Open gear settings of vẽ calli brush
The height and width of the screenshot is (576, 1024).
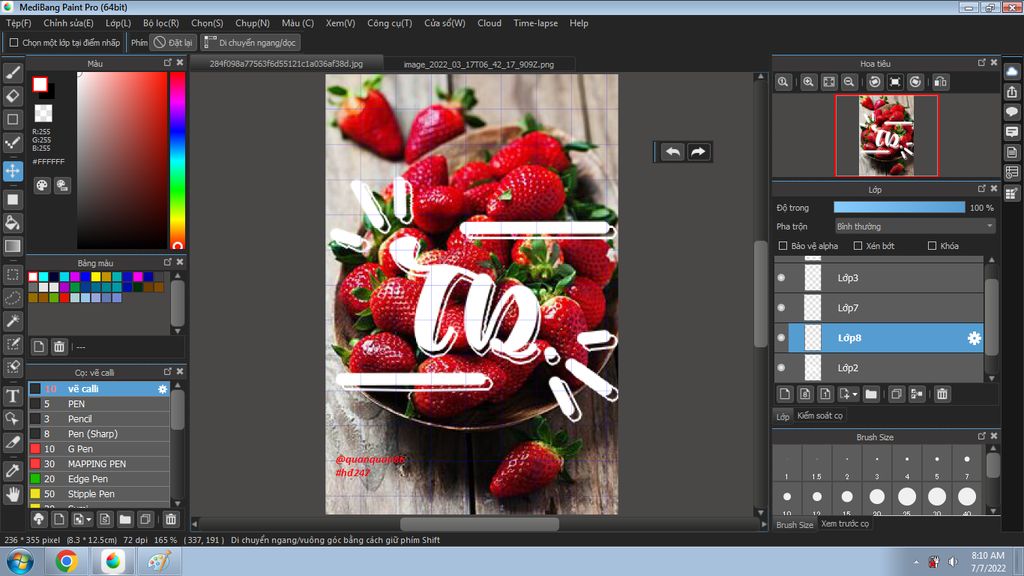[x=163, y=389]
